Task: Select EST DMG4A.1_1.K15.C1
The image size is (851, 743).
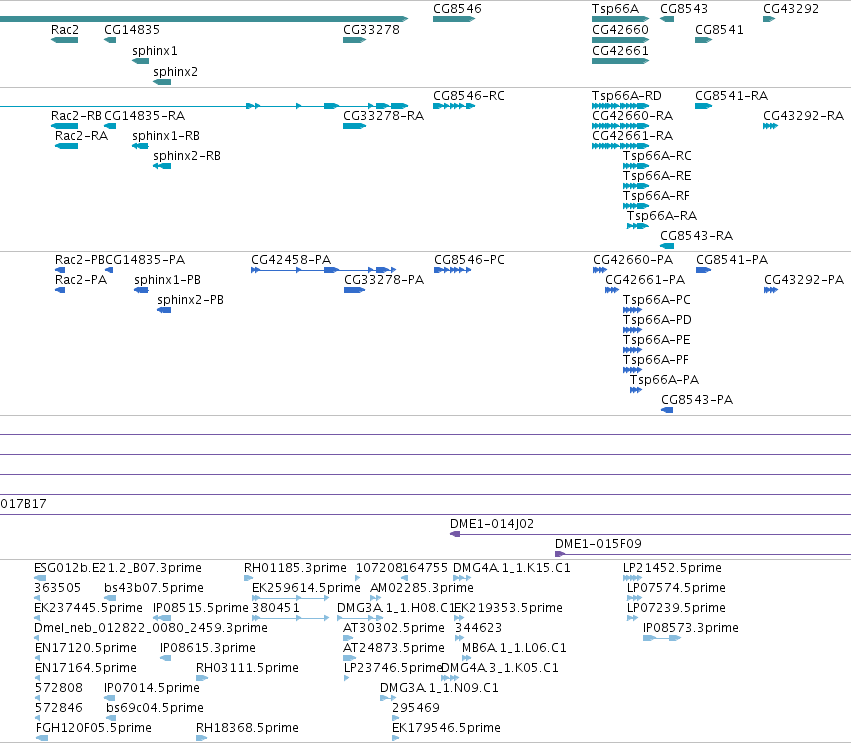Action: (x=461, y=578)
